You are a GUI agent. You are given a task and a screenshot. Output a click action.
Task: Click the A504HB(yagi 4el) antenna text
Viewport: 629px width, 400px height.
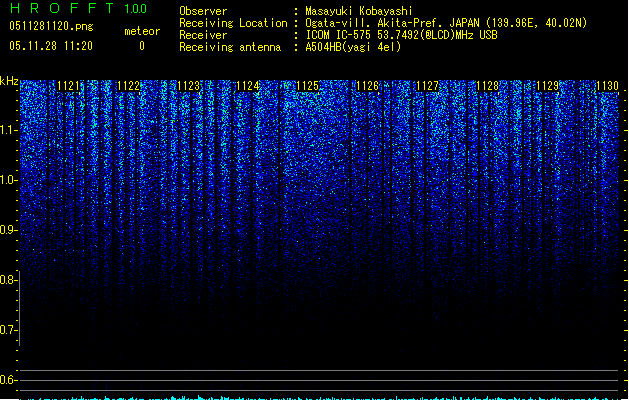(x=353, y=47)
